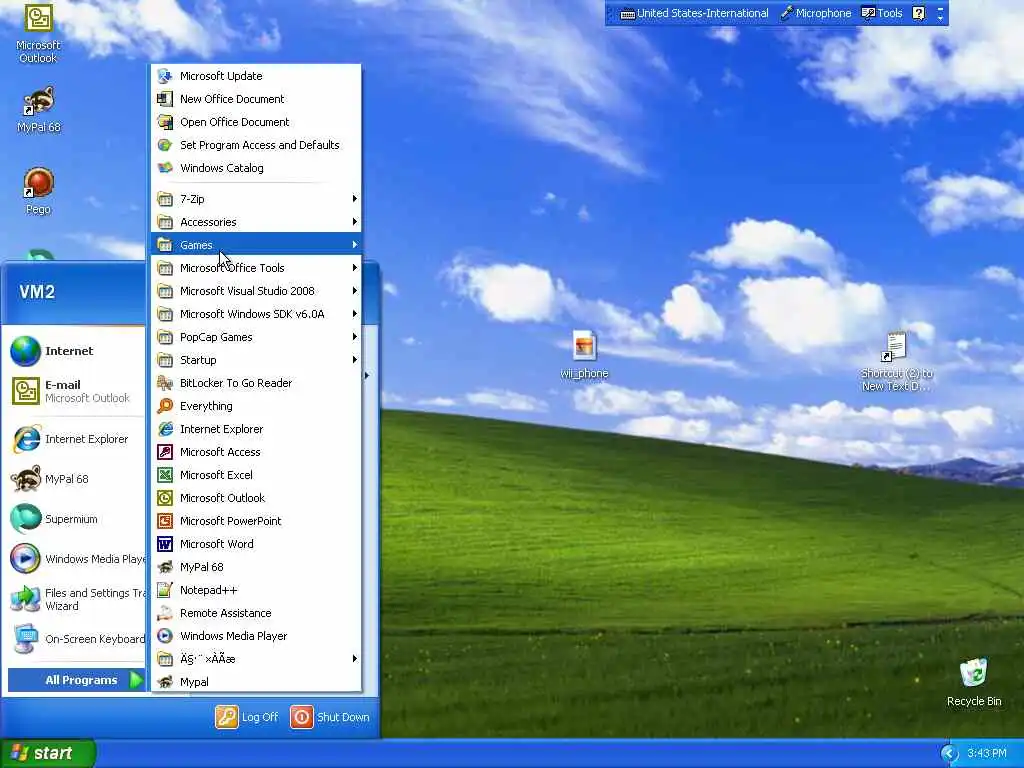The height and width of the screenshot is (768, 1024).
Task: Expand the Startup submenu arrow
Action: click(355, 360)
